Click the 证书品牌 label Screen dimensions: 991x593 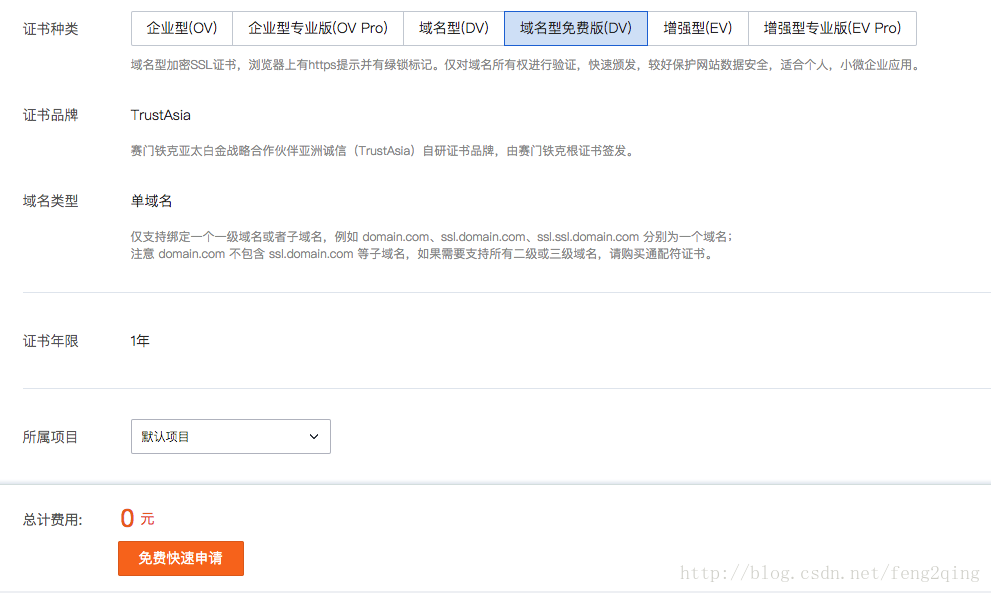click(x=51, y=115)
